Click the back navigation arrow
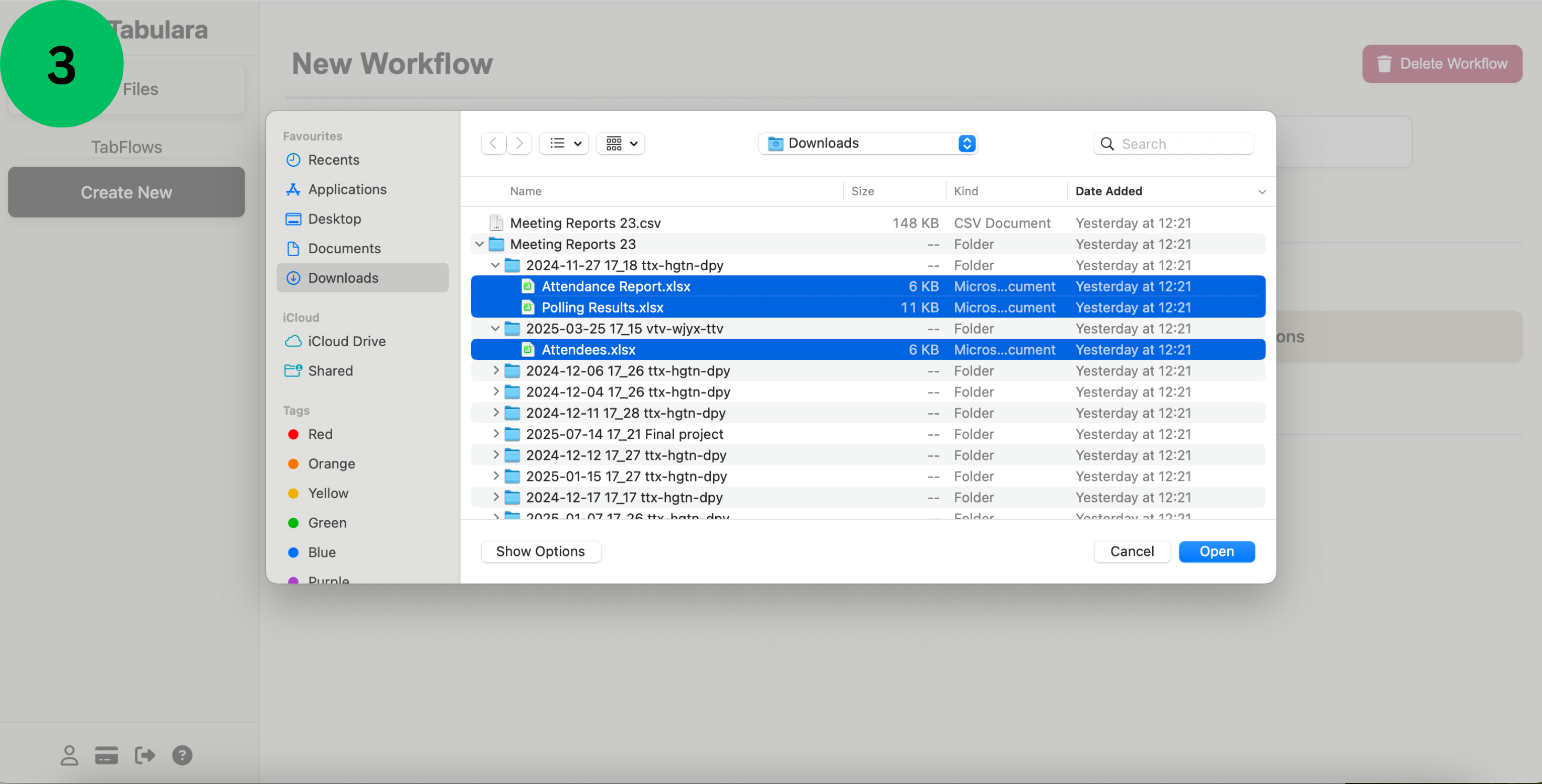Screen dimensions: 1542x784 pos(493,143)
